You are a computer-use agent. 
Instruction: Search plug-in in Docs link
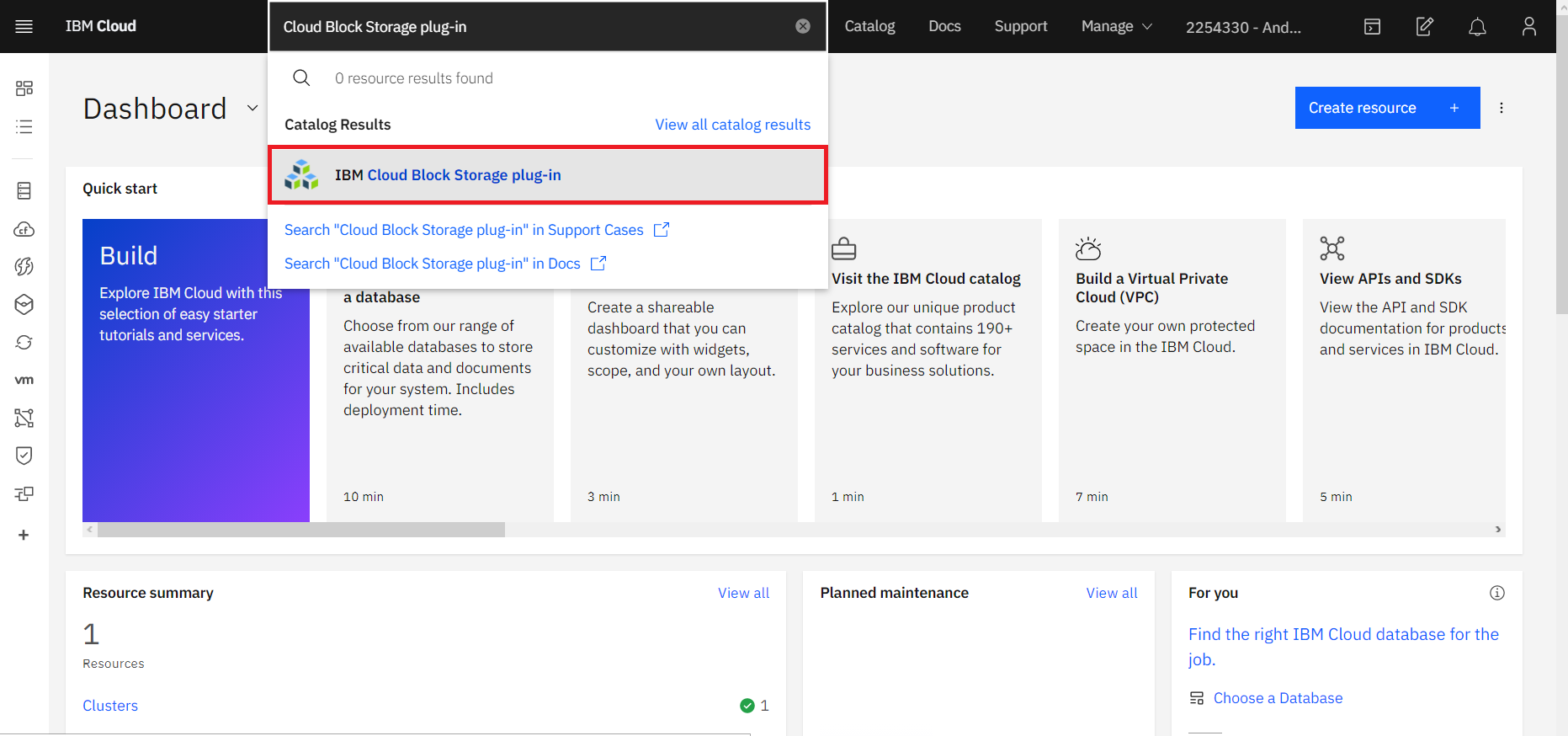[x=444, y=264]
